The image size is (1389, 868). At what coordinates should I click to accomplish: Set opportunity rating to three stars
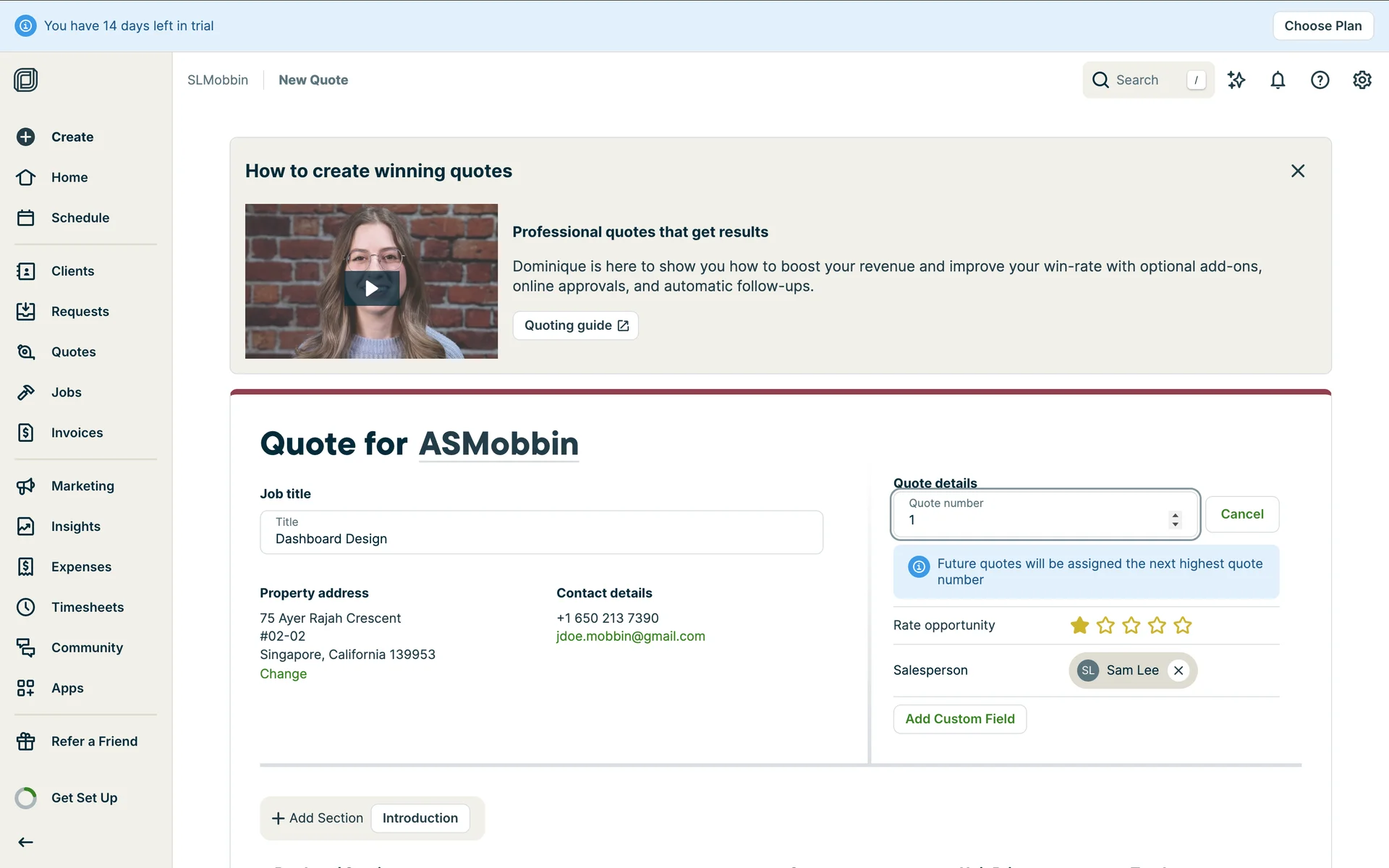1131,626
